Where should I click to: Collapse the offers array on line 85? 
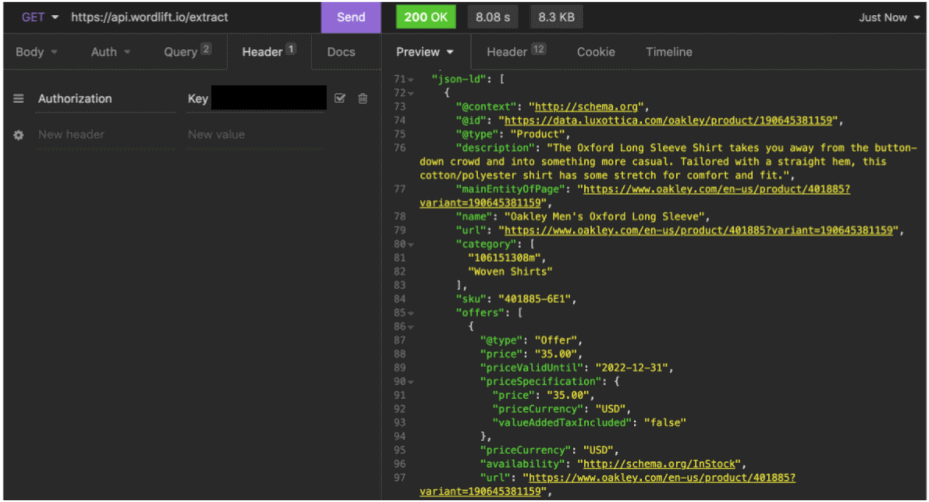(411, 314)
